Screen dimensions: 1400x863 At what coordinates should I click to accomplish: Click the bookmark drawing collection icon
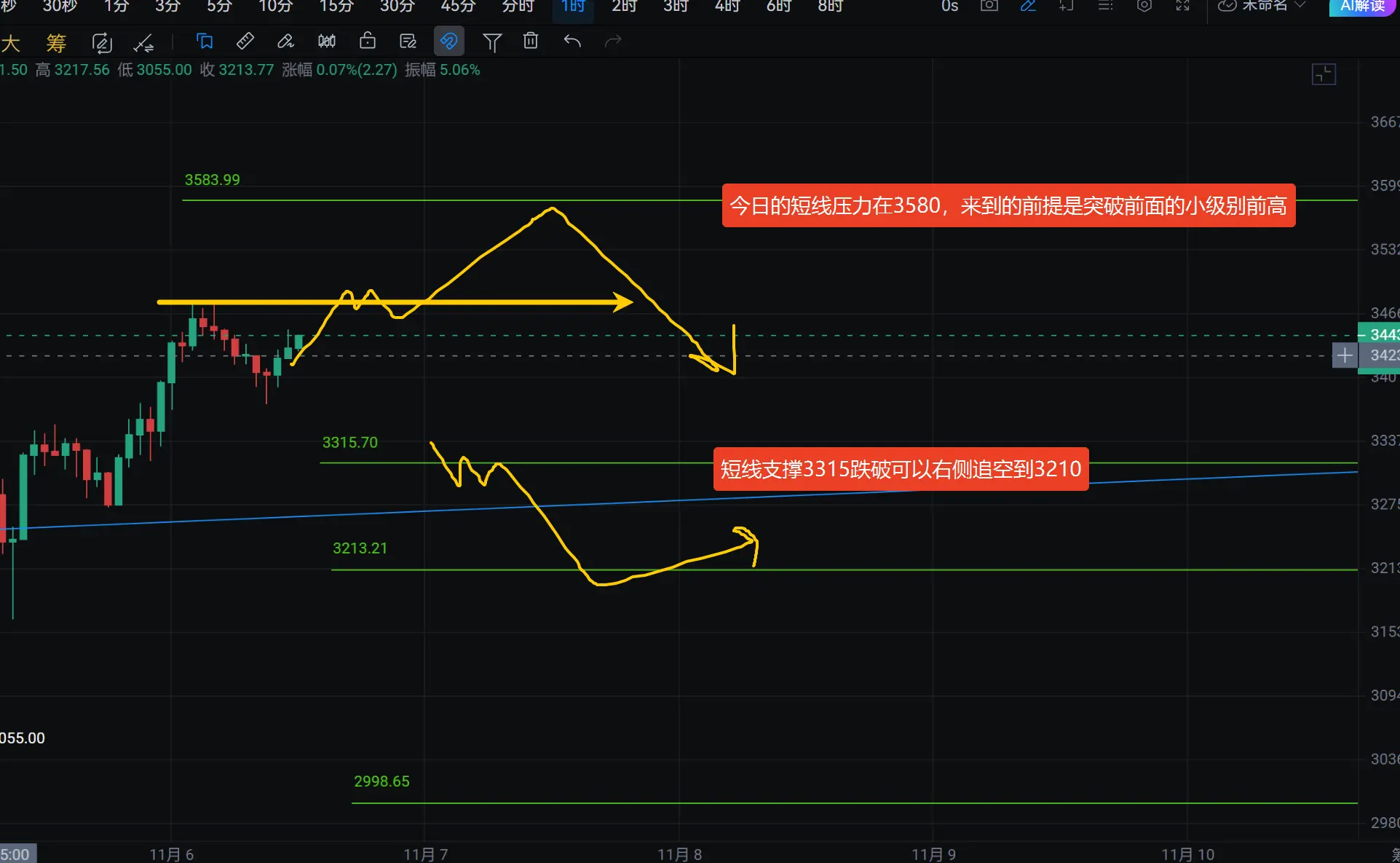(x=205, y=42)
